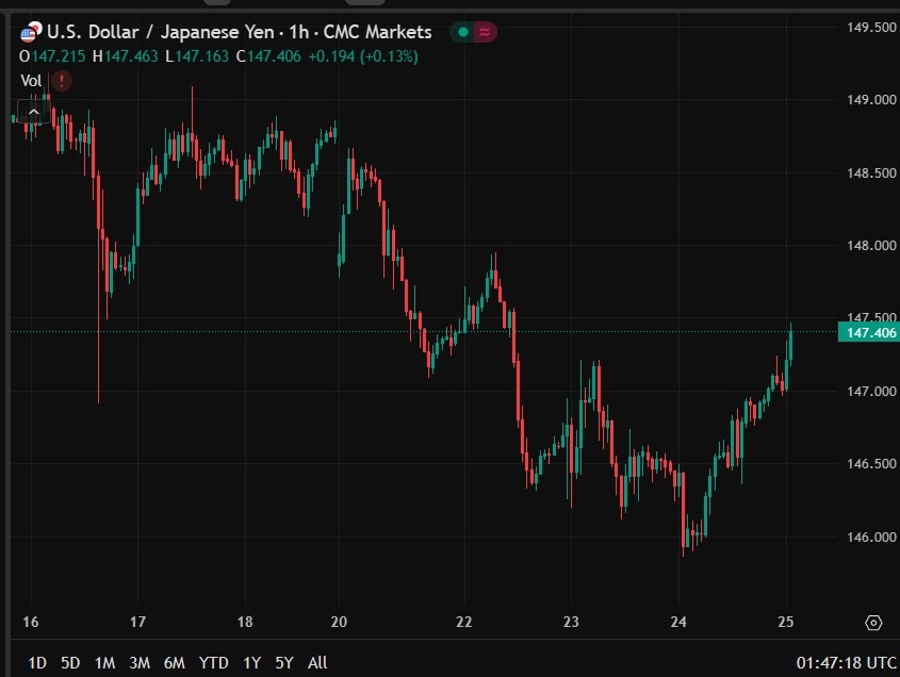
Task: Click the U.S. Dollar / Japanese Yen title
Action: (161, 32)
